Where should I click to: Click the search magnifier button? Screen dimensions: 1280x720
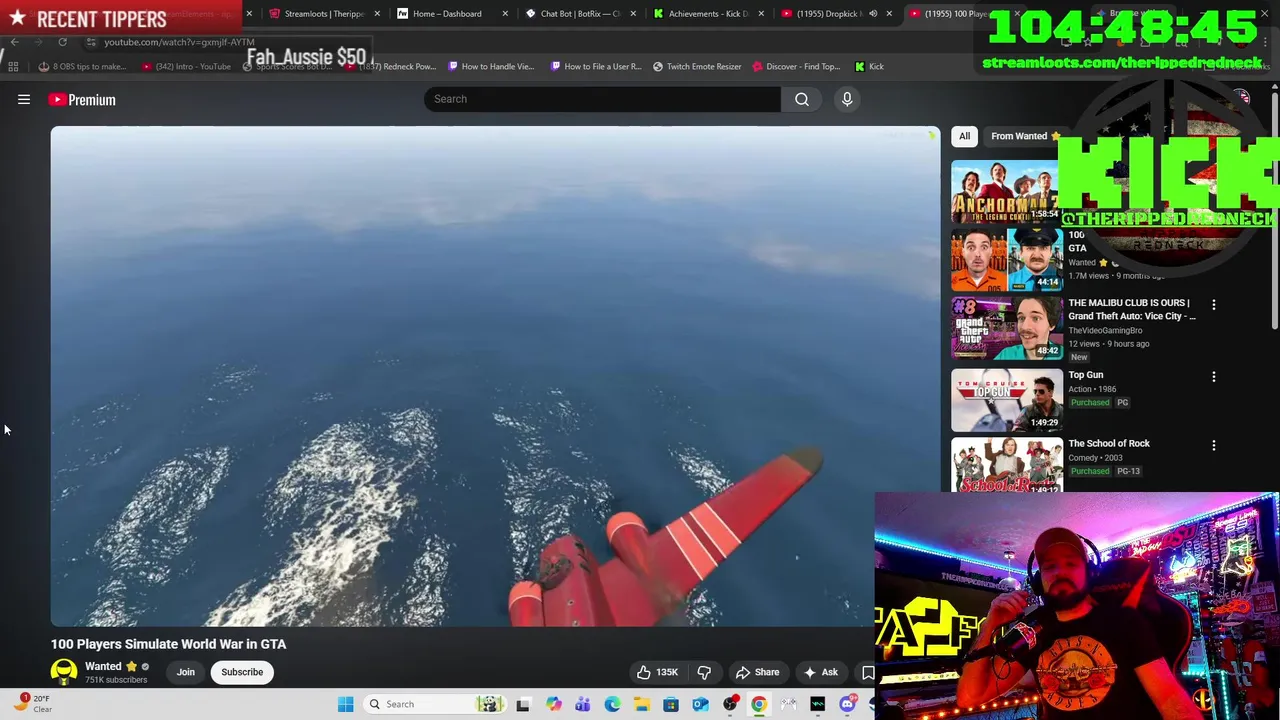click(x=802, y=99)
